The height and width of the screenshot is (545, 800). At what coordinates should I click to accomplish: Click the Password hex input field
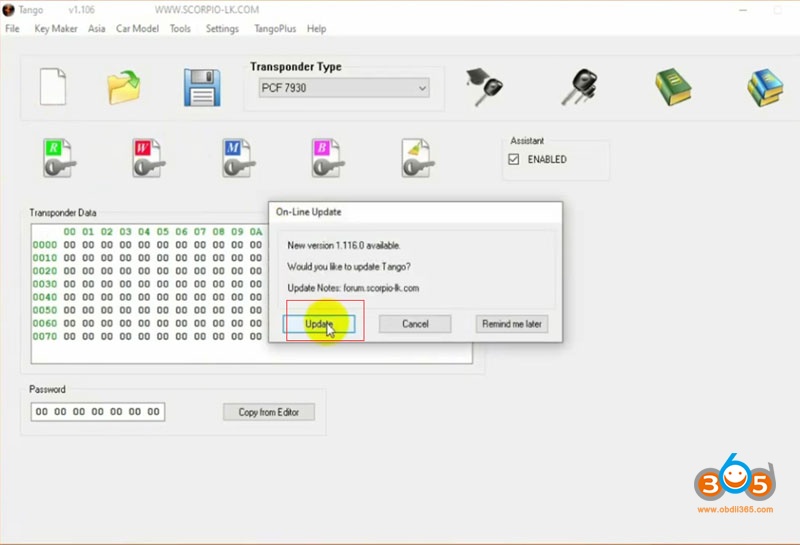click(97, 412)
